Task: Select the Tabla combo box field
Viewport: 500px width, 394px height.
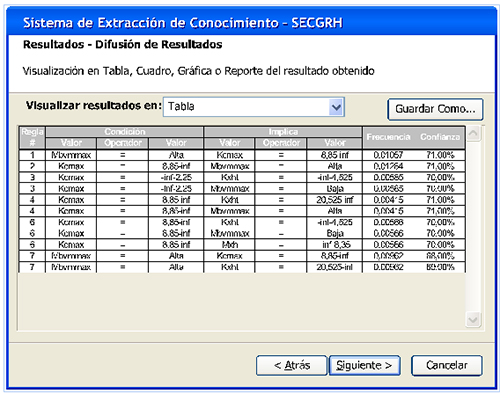Action: click(x=254, y=107)
